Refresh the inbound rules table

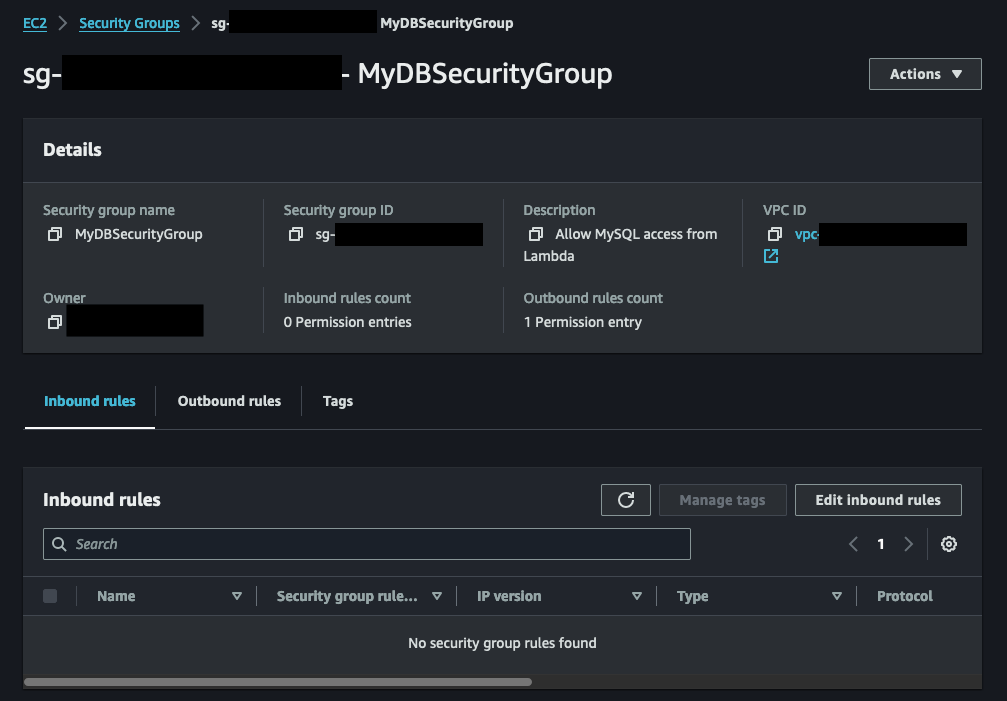(x=625, y=499)
